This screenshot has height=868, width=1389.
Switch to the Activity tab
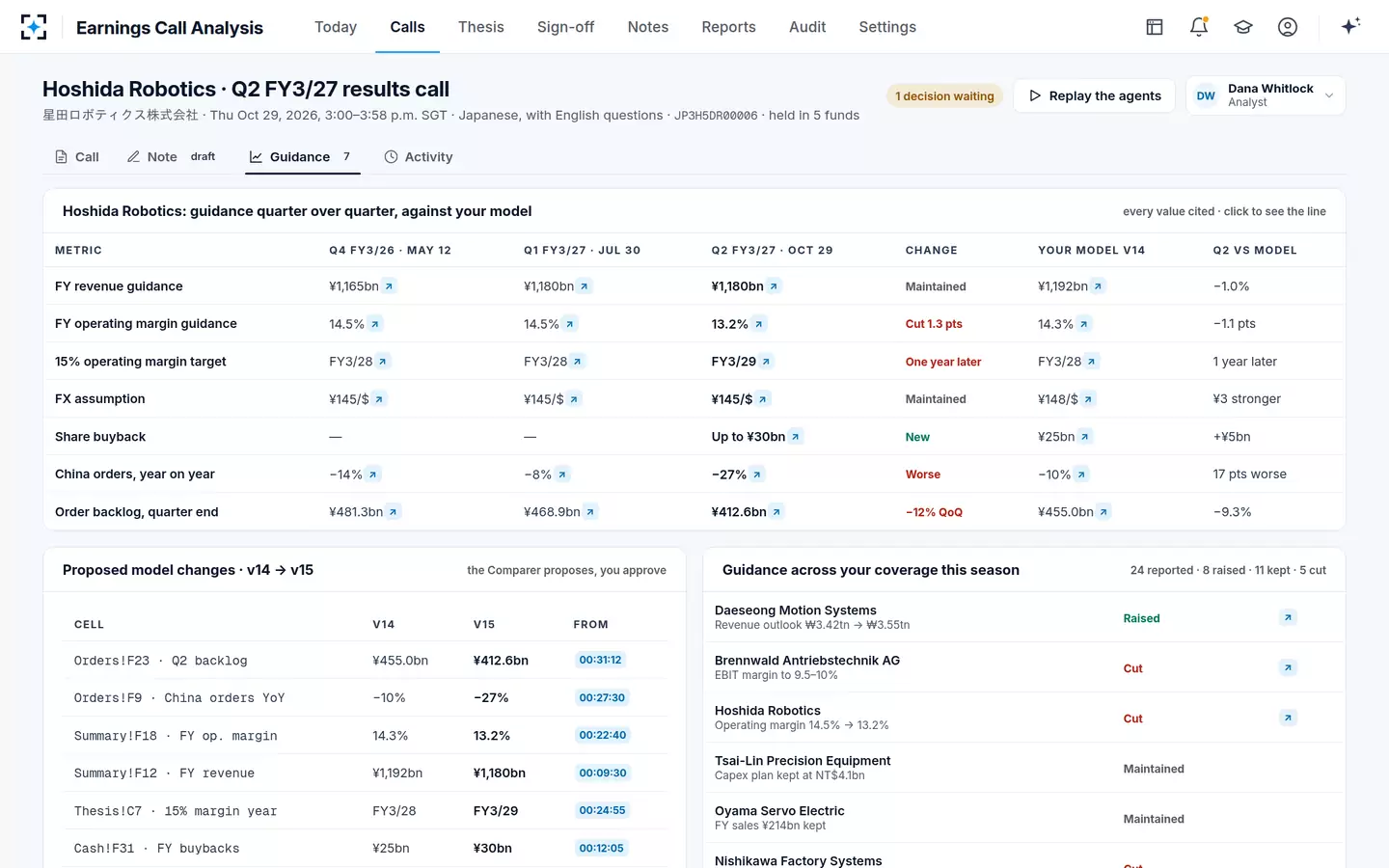[419, 157]
